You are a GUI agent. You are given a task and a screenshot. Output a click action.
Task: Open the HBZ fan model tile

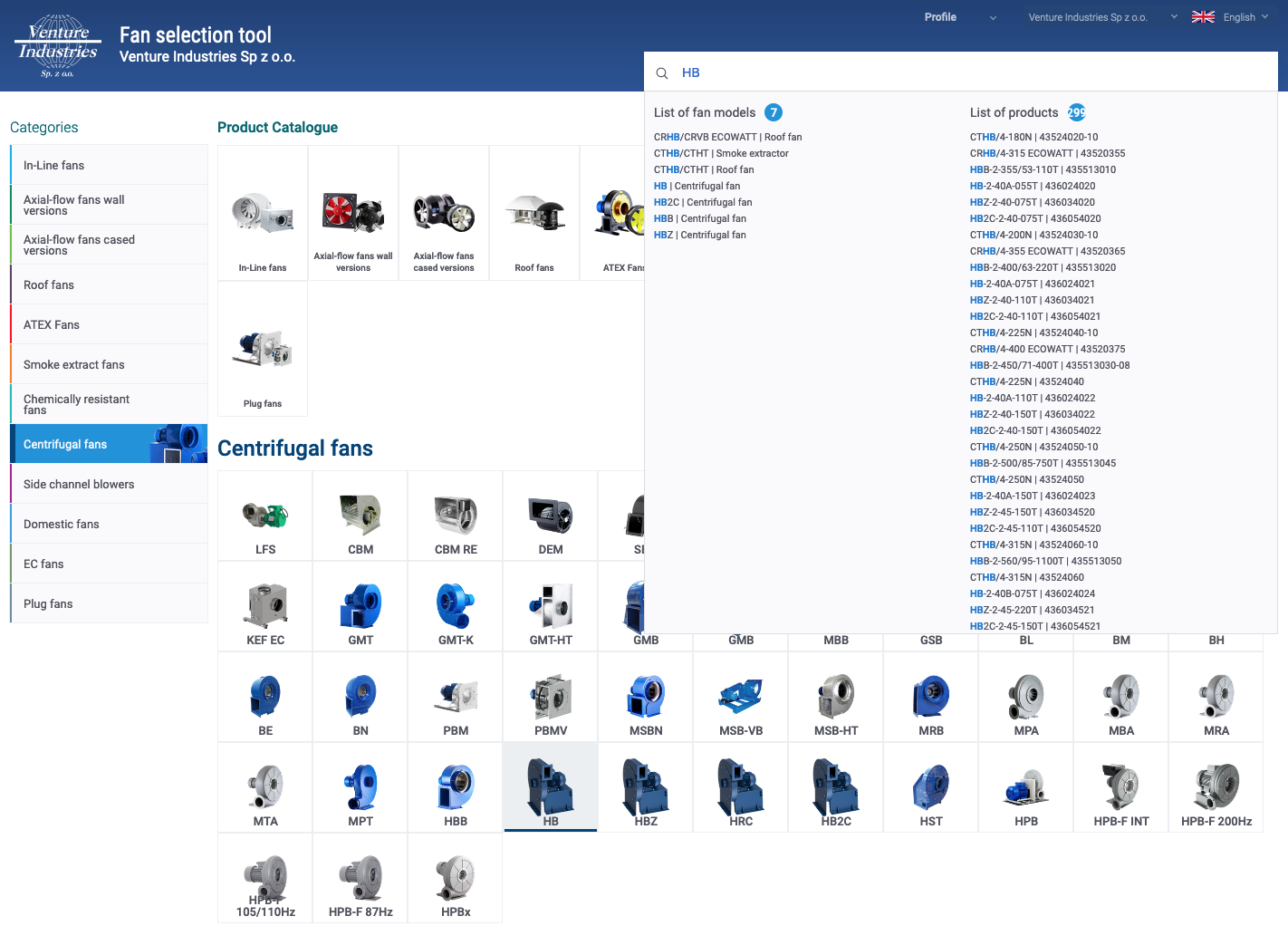(646, 787)
